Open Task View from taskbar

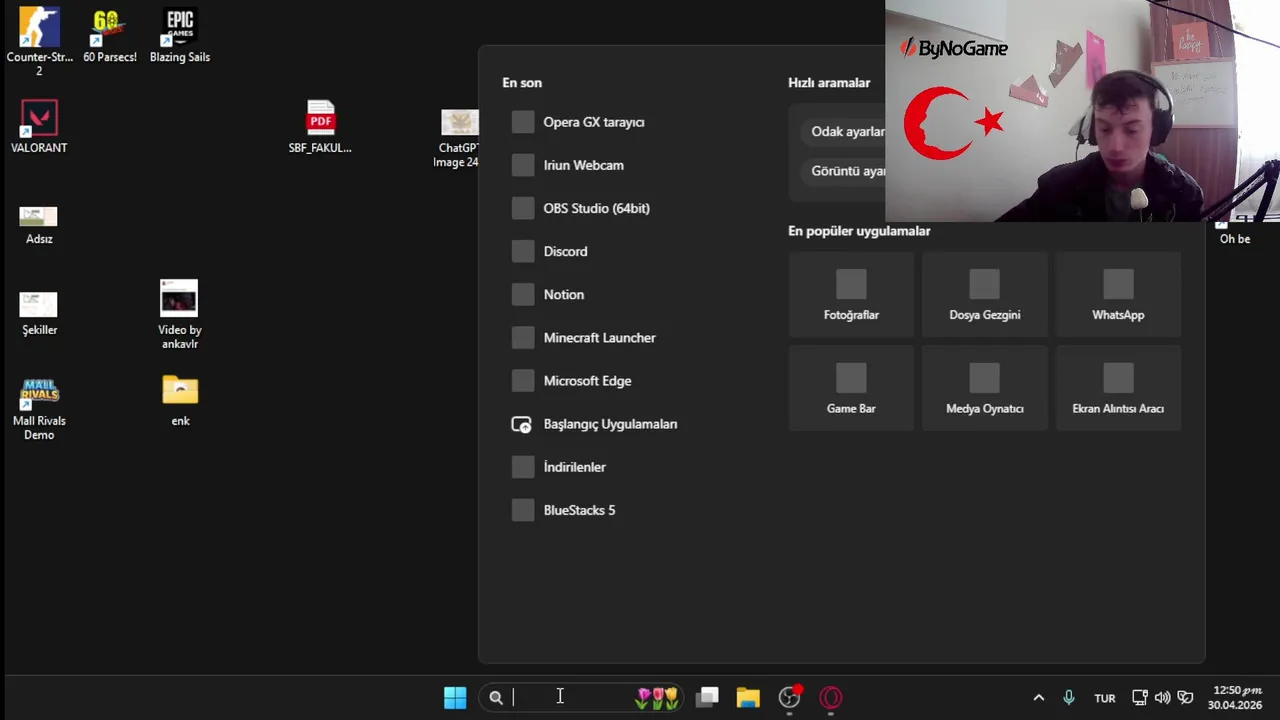point(708,698)
